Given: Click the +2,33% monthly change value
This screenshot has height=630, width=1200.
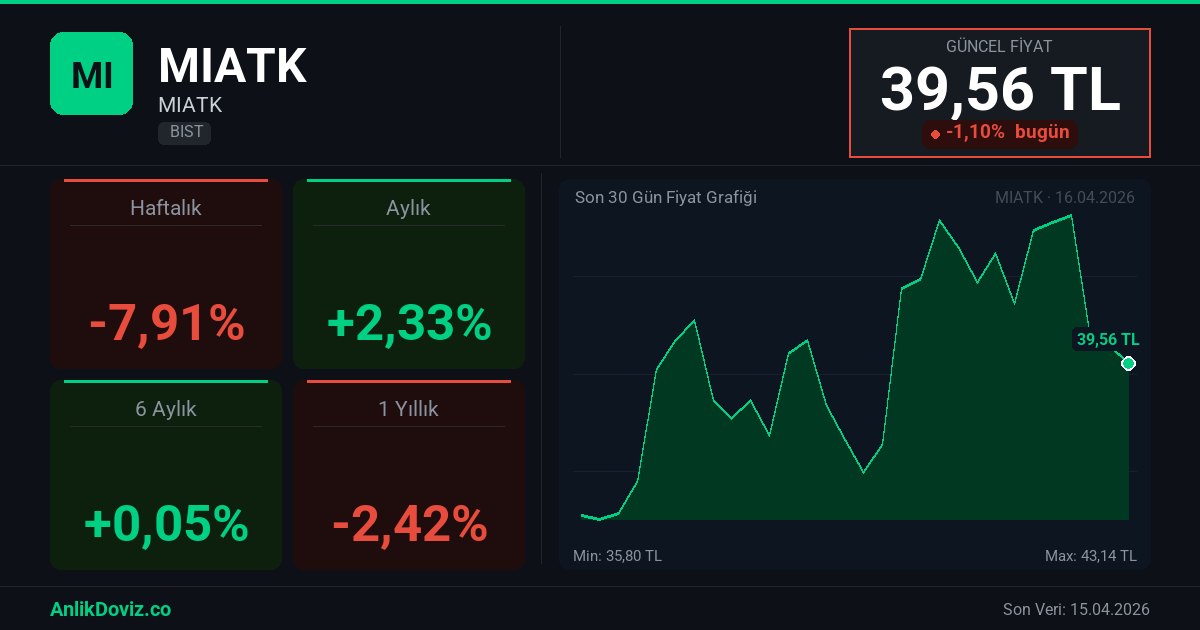Looking at the screenshot, I should coord(408,323).
